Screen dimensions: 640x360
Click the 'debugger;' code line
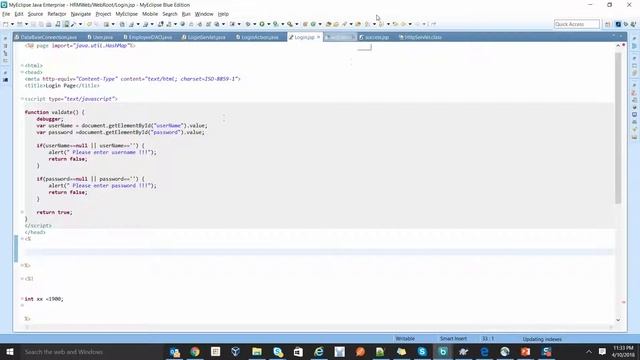point(50,119)
